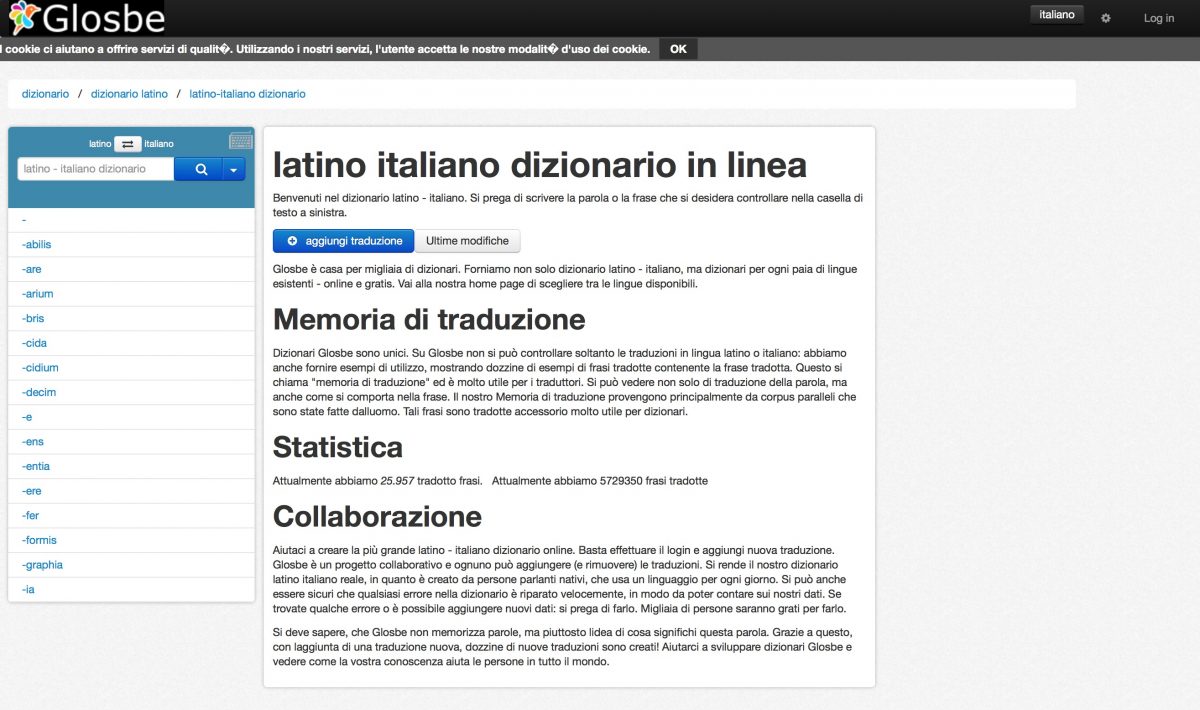
Task: Open the on-screen keyboard icon
Action: pyautogui.click(x=241, y=141)
